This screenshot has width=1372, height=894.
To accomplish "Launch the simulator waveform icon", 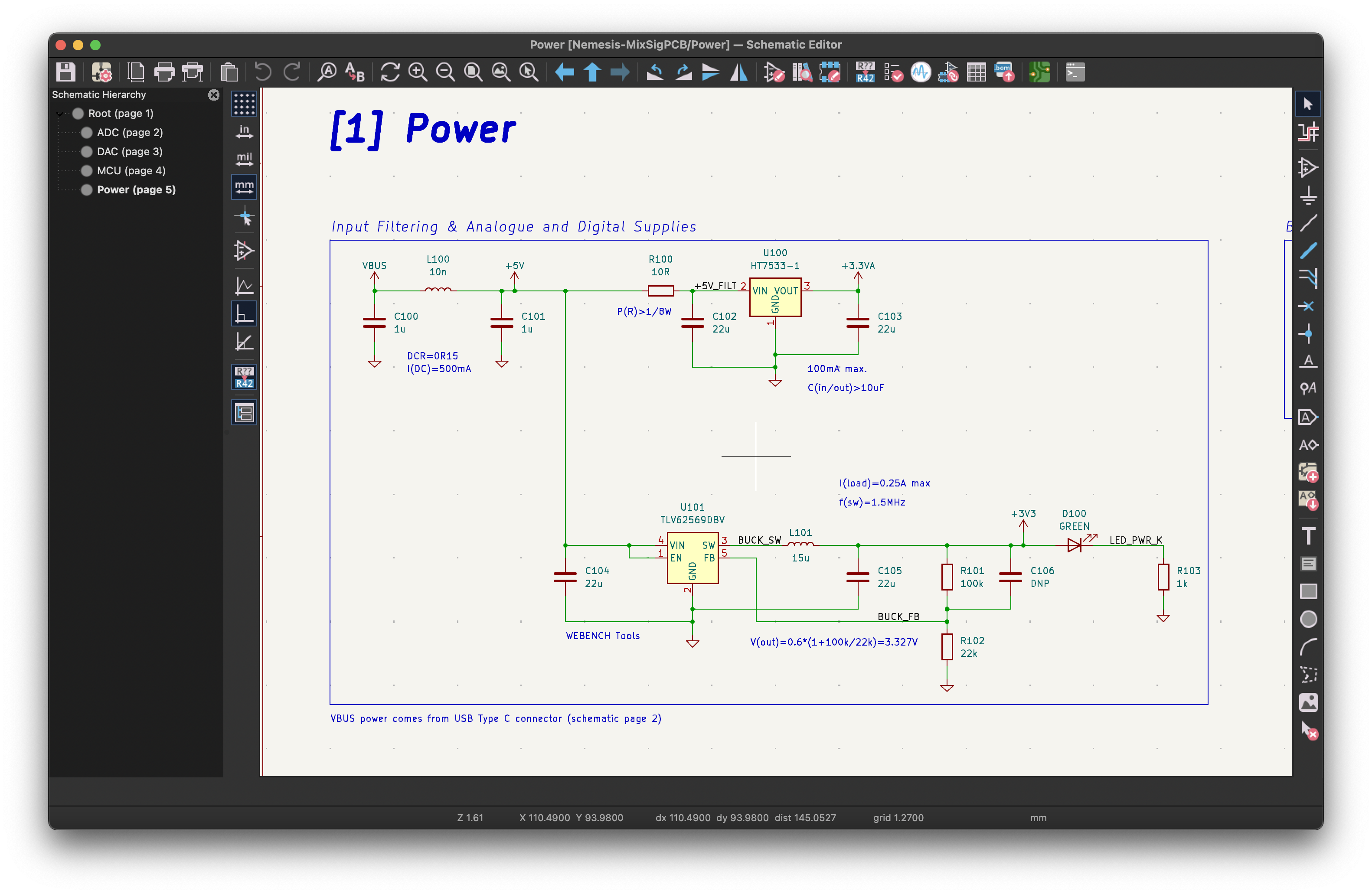I will (x=921, y=73).
